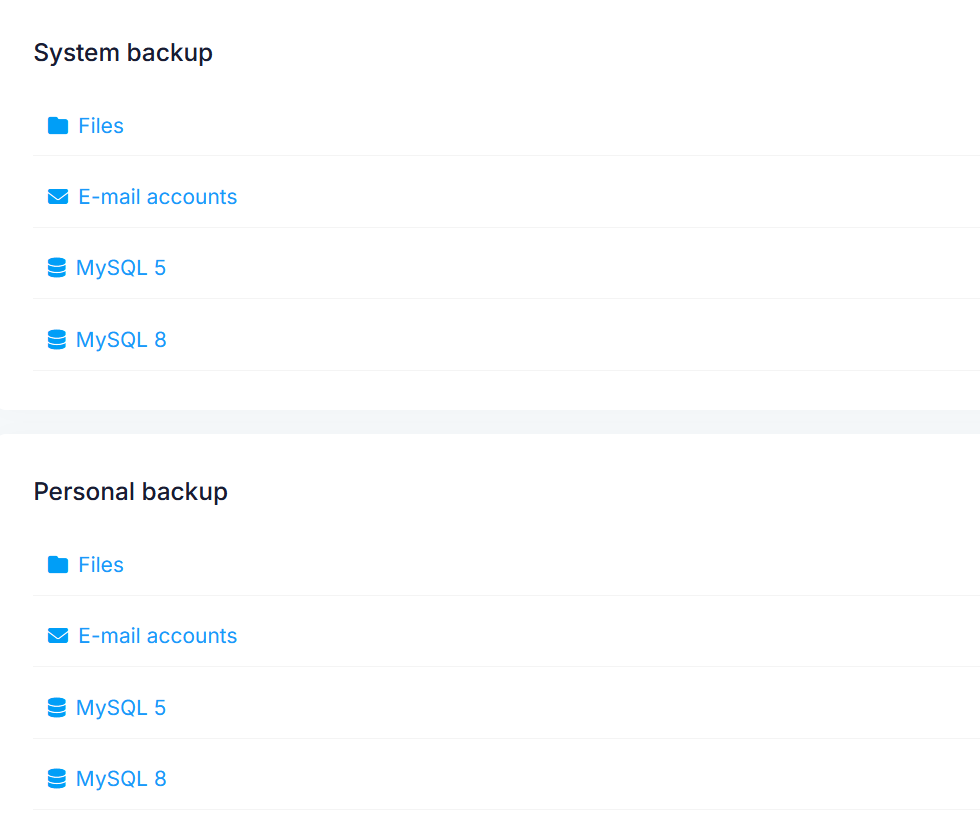Image resolution: width=980 pixels, height=840 pixels.
Task: Click the database icon next to MySQL 5 under System backup
Action: click(x=56, y=267)
